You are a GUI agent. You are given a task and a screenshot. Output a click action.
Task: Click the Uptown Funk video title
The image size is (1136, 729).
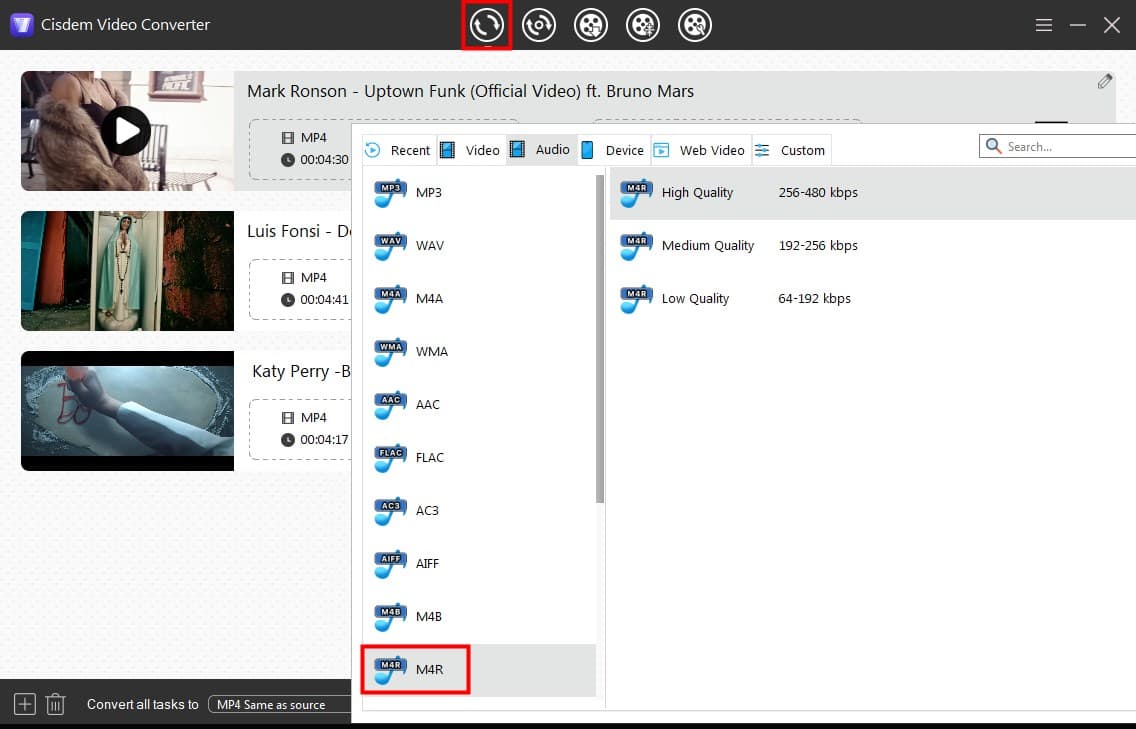[470, 91]
